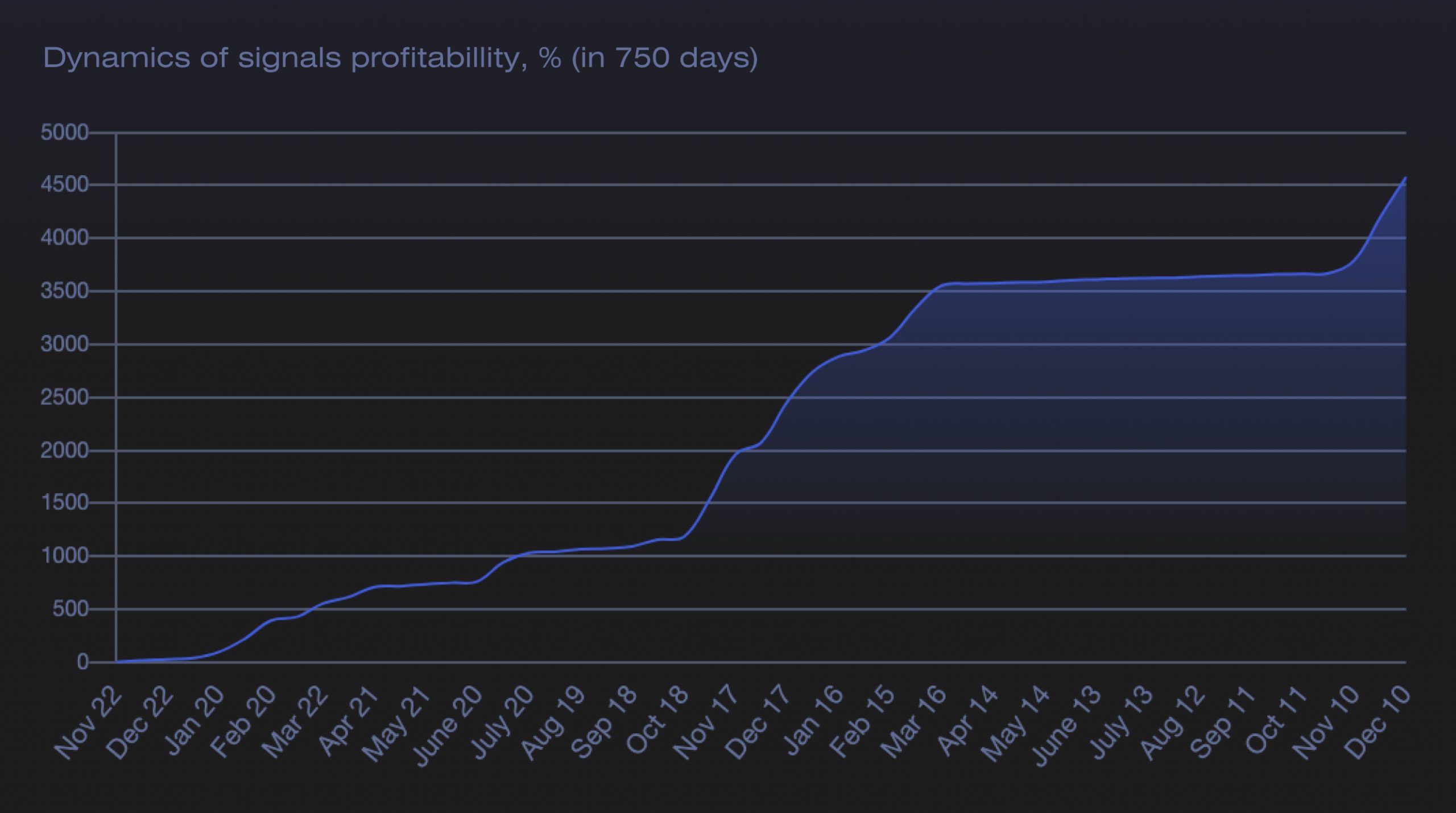Click the x-axis label Jan 16
1456x813 pixels.
812,720
